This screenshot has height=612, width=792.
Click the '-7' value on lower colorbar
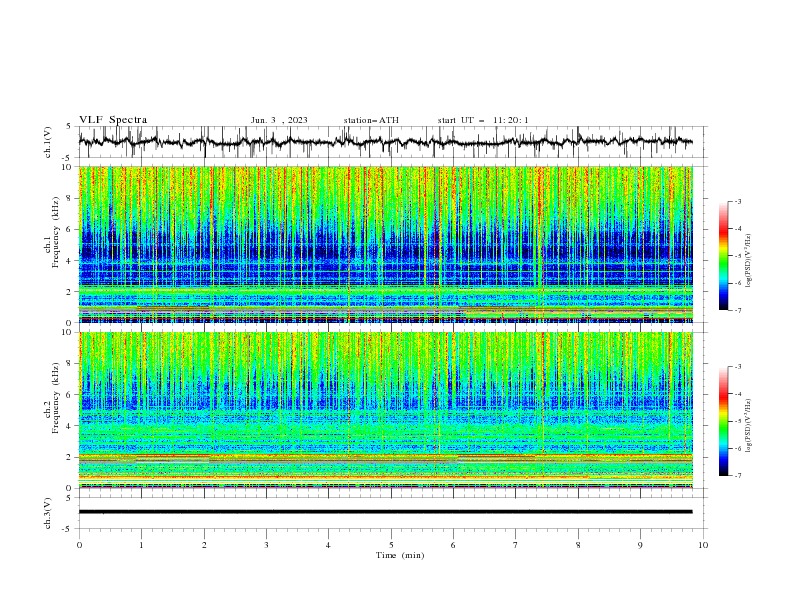pyautogui.click(x=737, y=476)
